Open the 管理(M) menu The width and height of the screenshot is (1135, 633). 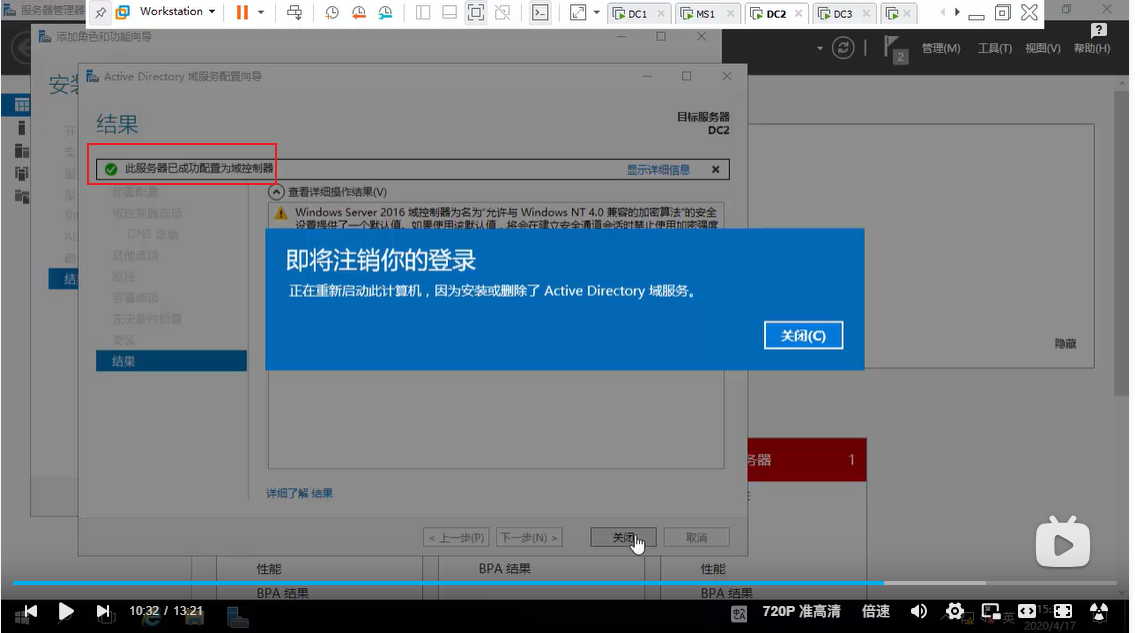[941, 49]
